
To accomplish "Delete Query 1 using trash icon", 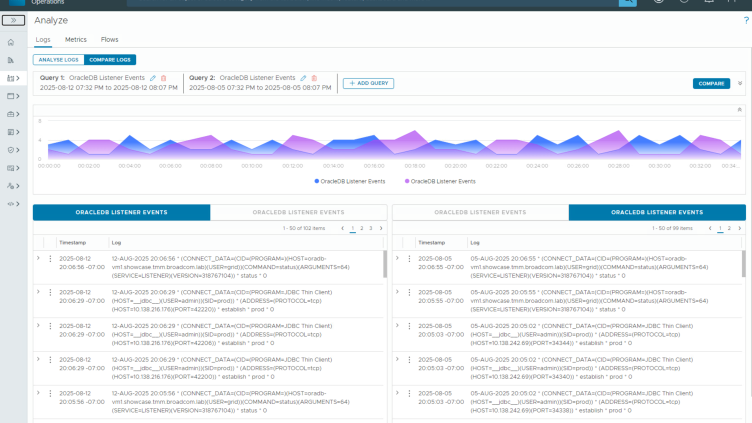I will coord(163,78).
